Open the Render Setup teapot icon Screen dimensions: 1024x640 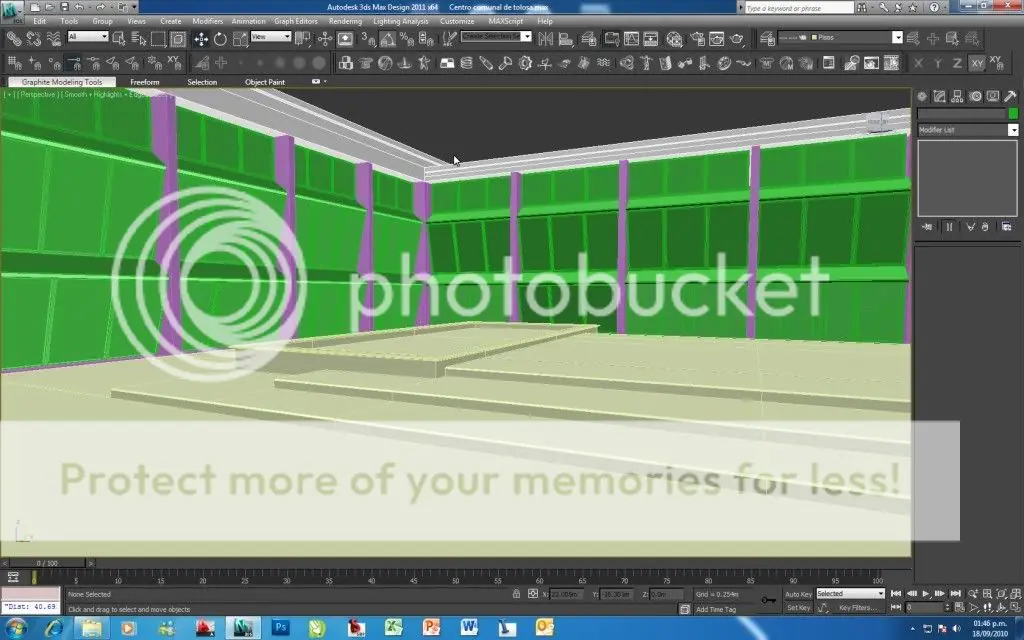click(x=697, y=39)
